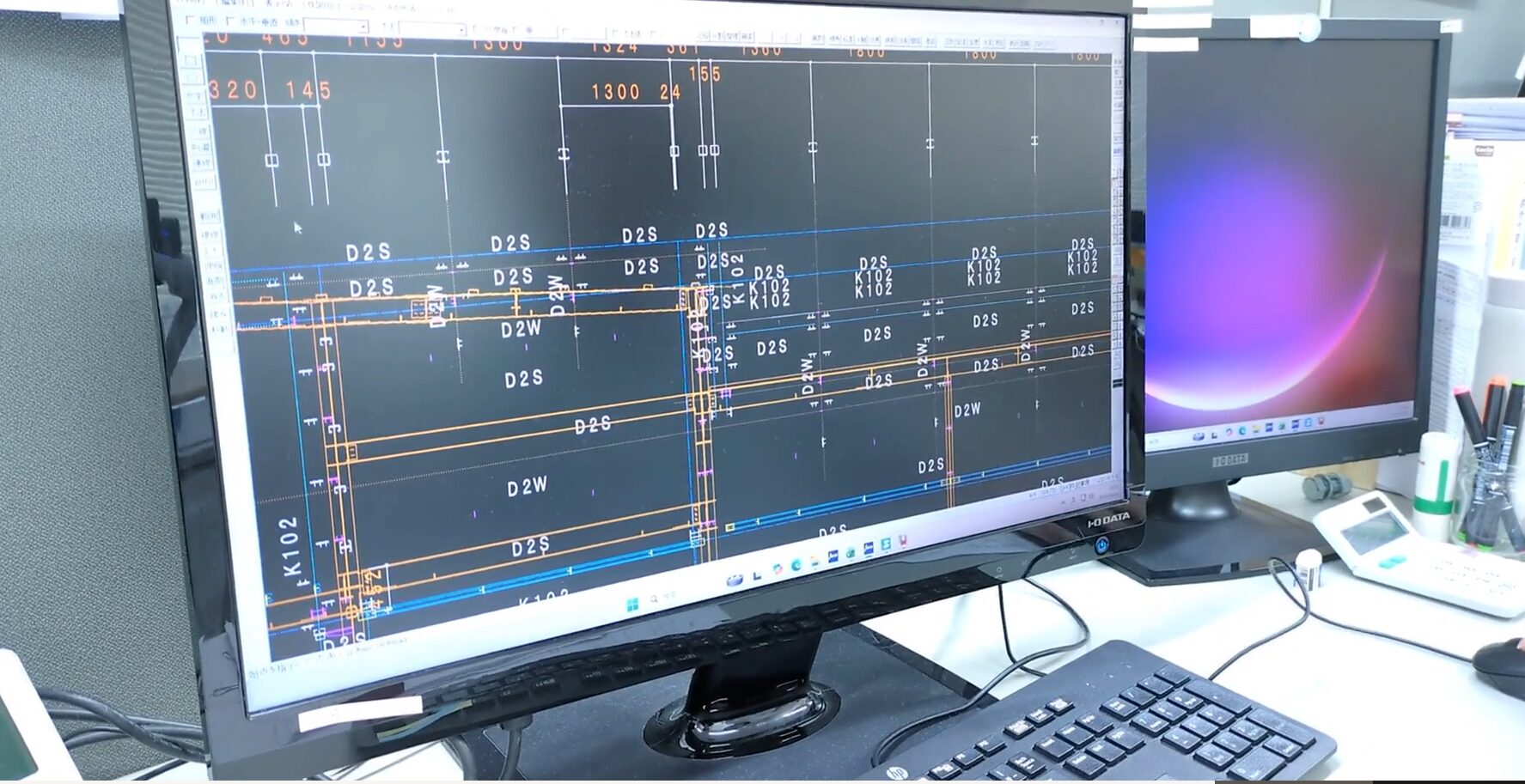Launch Microsoft Edge from the taskbar
Viewport: 1525px width, 784px height.
click(x=796, y=564)
